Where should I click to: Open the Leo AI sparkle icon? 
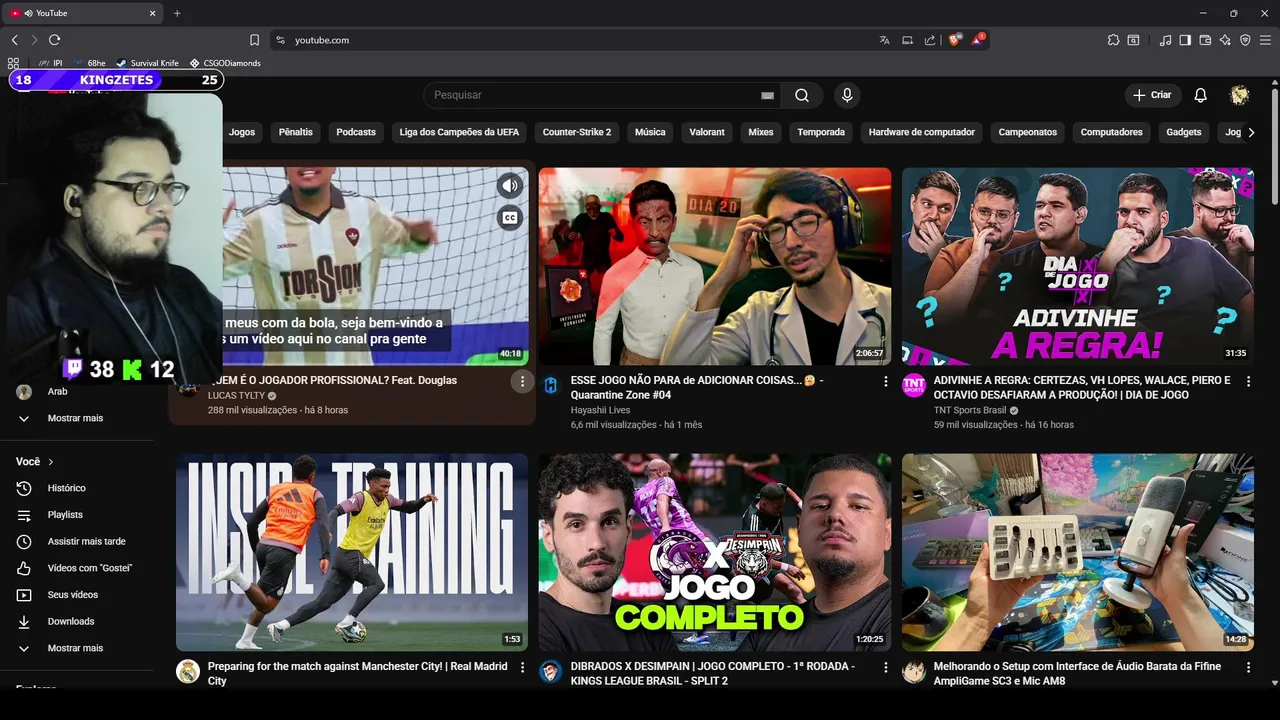click(1225, 40)
